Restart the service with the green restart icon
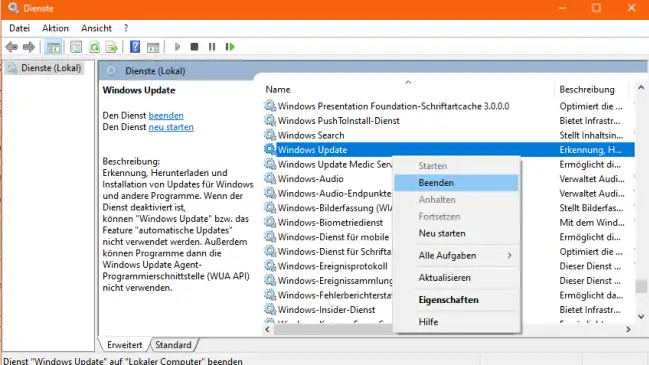Image resolution: width=649 pixels, height=365 pixels. (230, 47)
